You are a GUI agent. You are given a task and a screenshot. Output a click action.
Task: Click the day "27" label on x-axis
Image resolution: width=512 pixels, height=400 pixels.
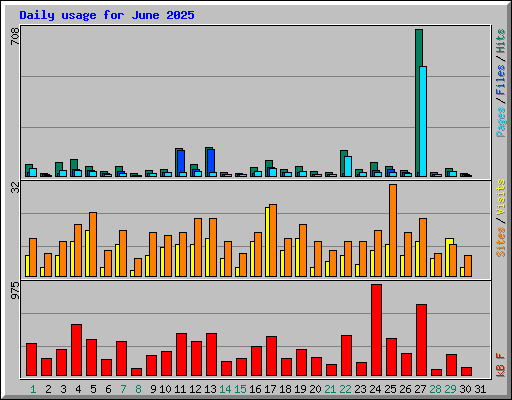coord(420,389)
